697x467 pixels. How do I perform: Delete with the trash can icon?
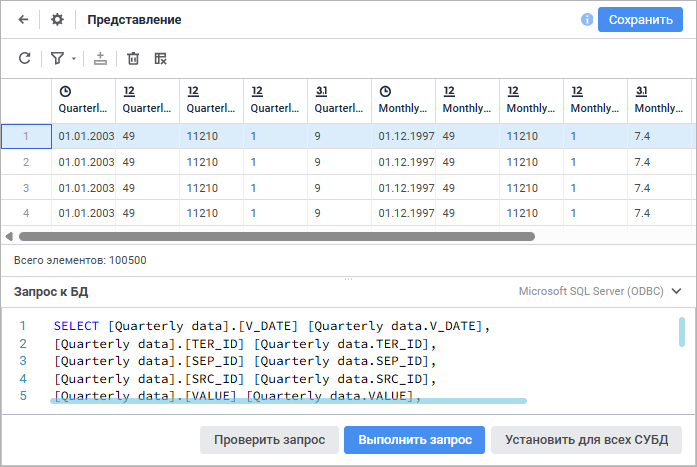(x=133, y=58)
